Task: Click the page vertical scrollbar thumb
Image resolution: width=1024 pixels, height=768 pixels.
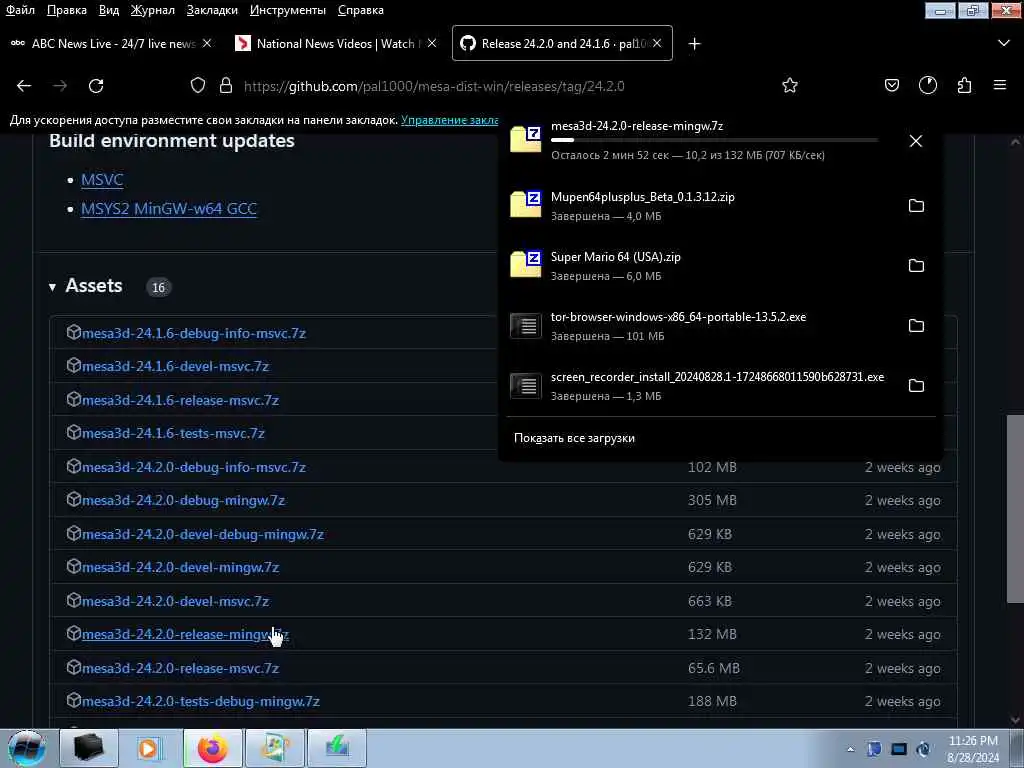Action: [1015, 509]
